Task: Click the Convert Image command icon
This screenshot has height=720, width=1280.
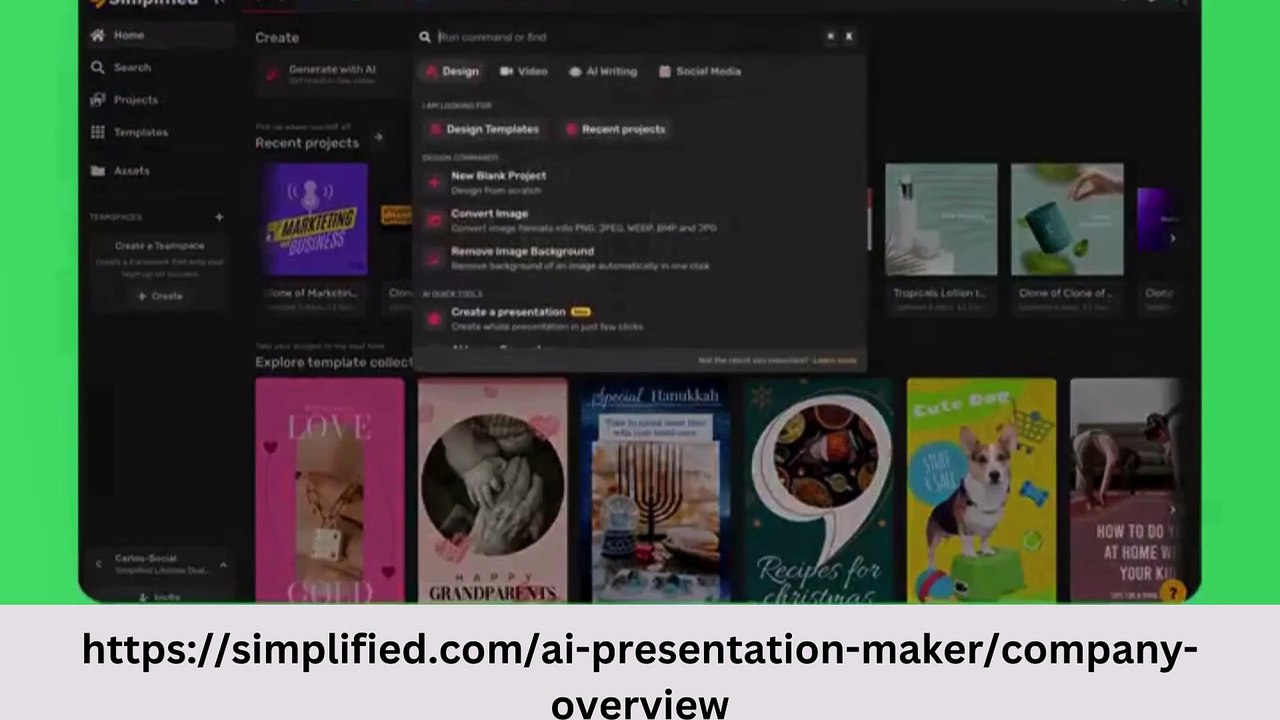Action: tap(434, 220)
